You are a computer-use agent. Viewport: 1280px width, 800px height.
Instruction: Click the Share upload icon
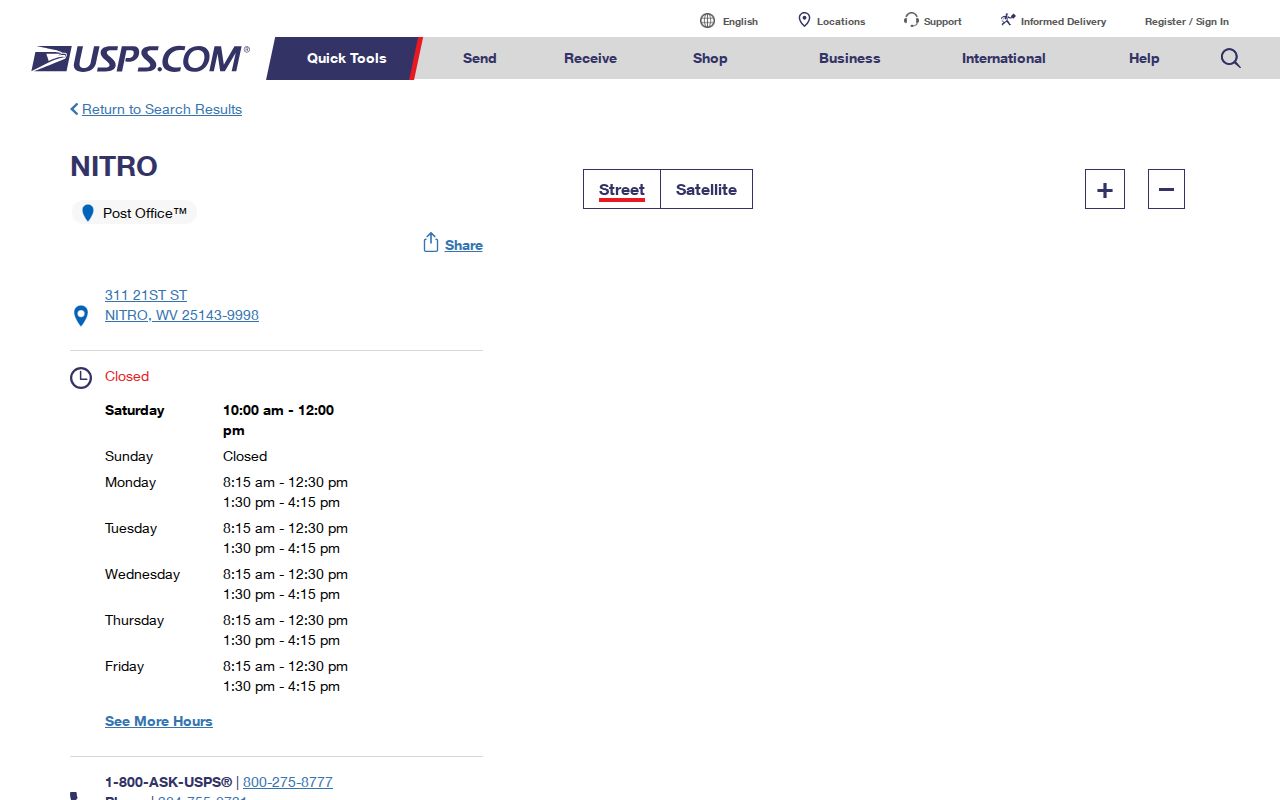431,243
